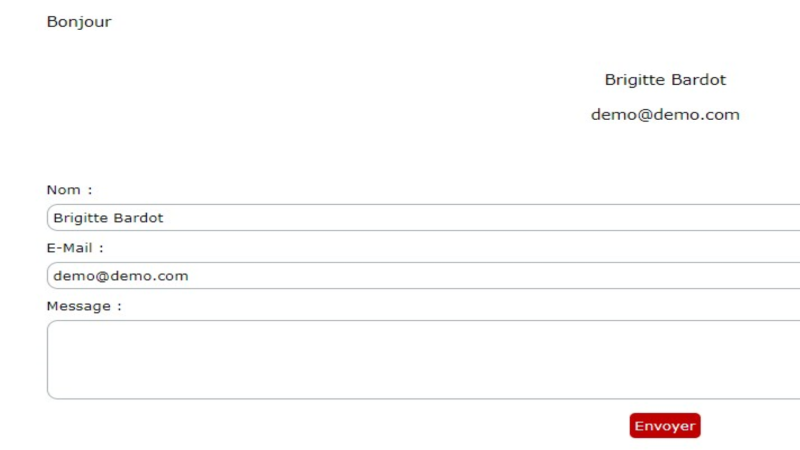Click the word 'Brigitte' in header name

(635, 80)
